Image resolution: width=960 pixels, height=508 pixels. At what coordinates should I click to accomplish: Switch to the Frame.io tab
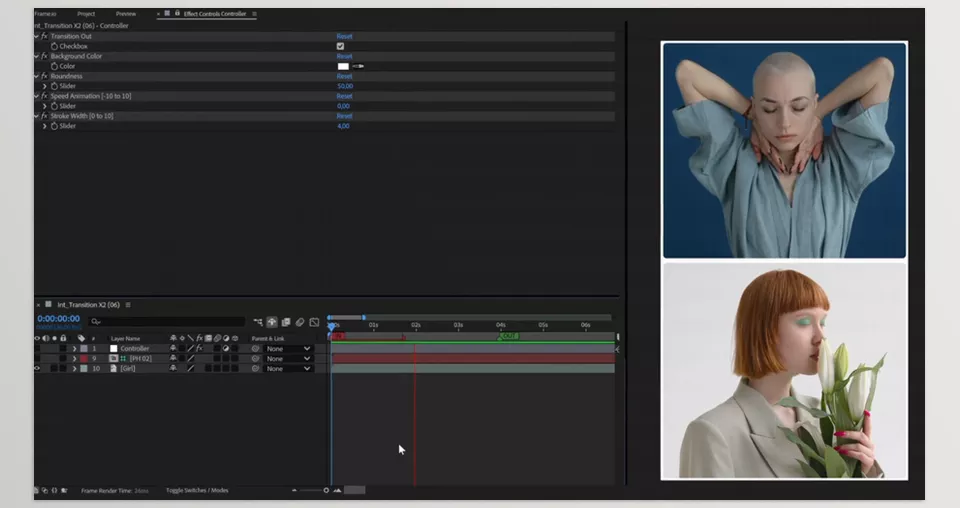coord(45,13)
